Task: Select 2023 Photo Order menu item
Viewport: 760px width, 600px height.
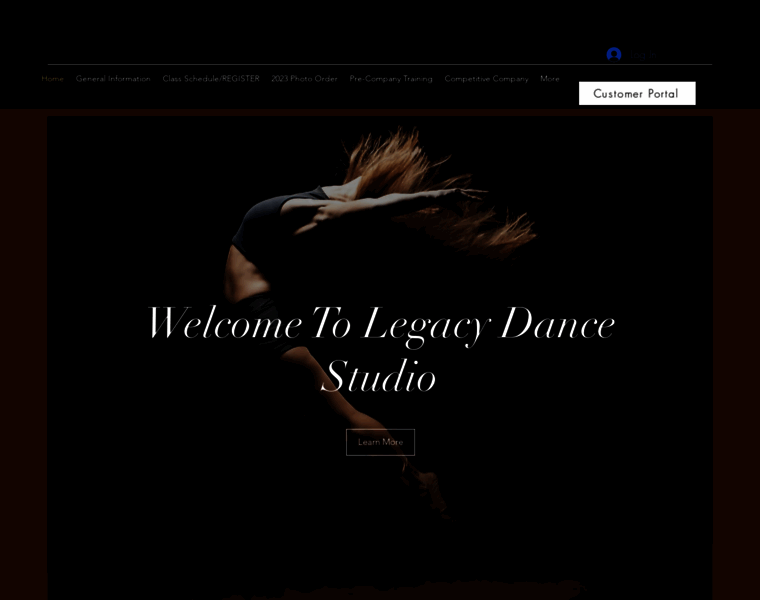Action: pos(304,79)
